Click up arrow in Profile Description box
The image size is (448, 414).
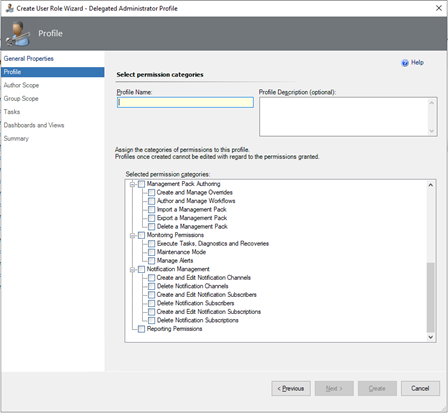click(432, 103)
